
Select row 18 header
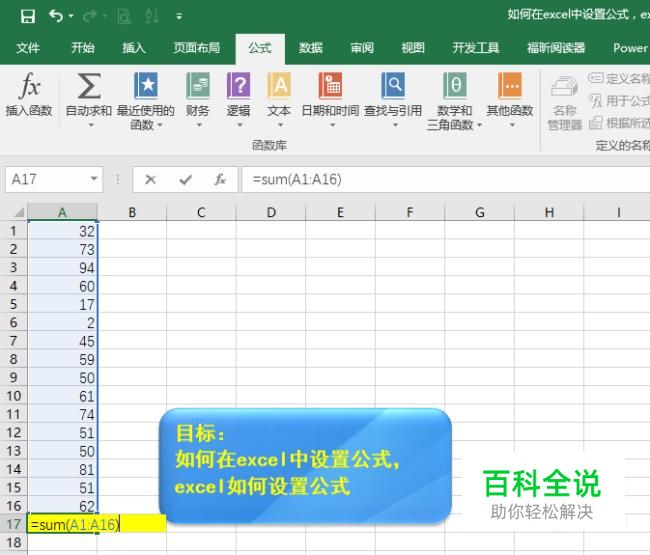(13, 542)
